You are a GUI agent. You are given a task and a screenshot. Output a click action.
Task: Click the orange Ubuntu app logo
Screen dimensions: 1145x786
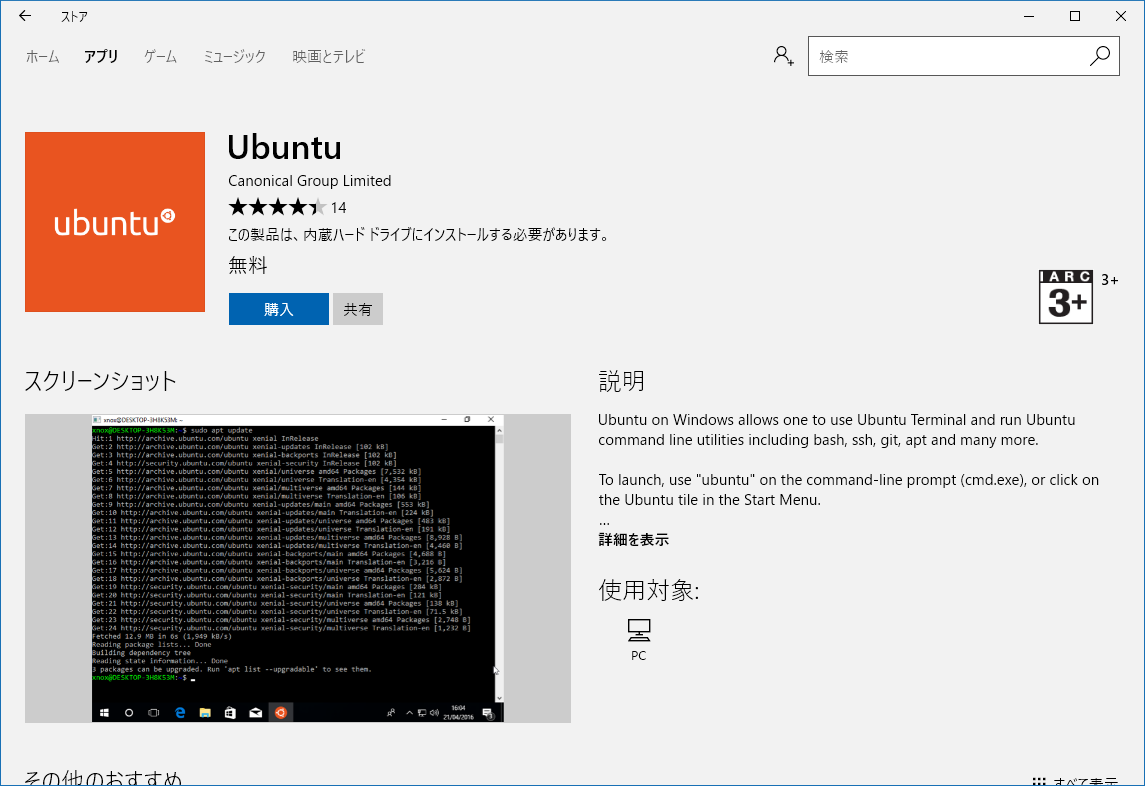[x=115, y=222]
